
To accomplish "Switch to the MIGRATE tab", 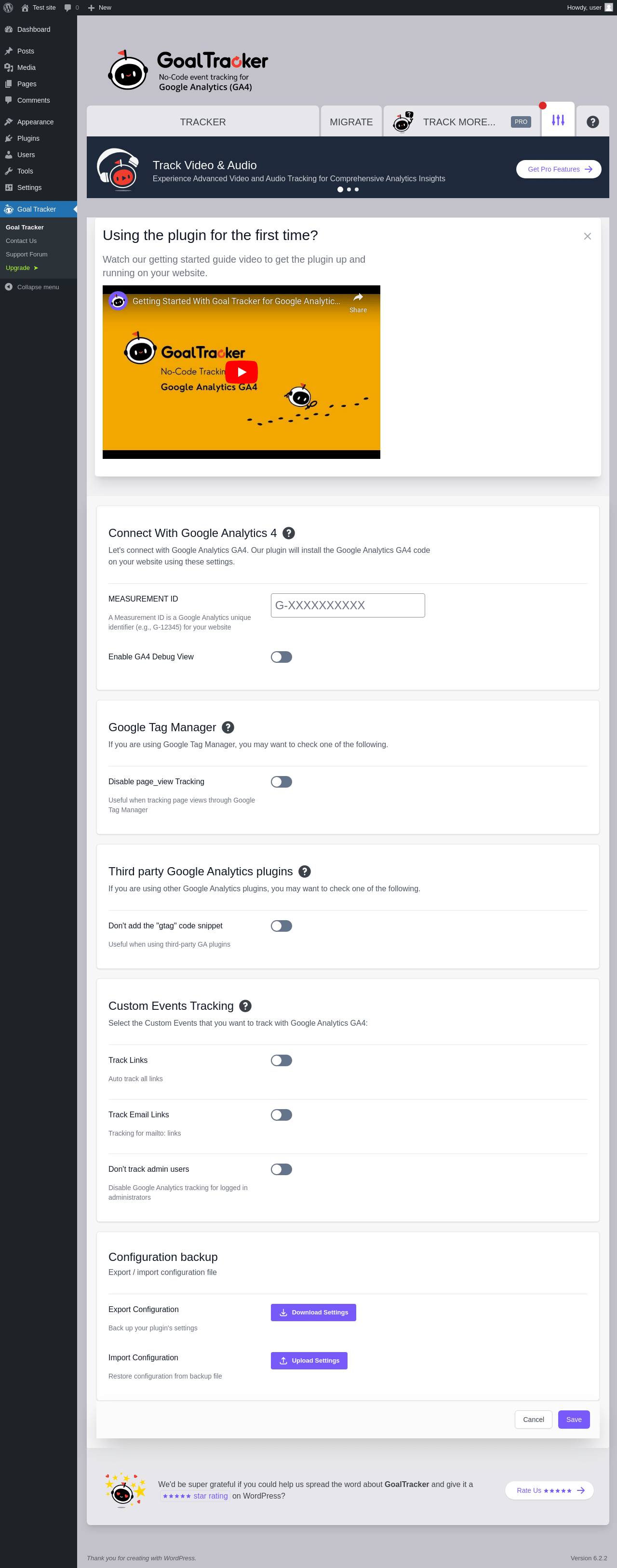I will pos(351,122).
